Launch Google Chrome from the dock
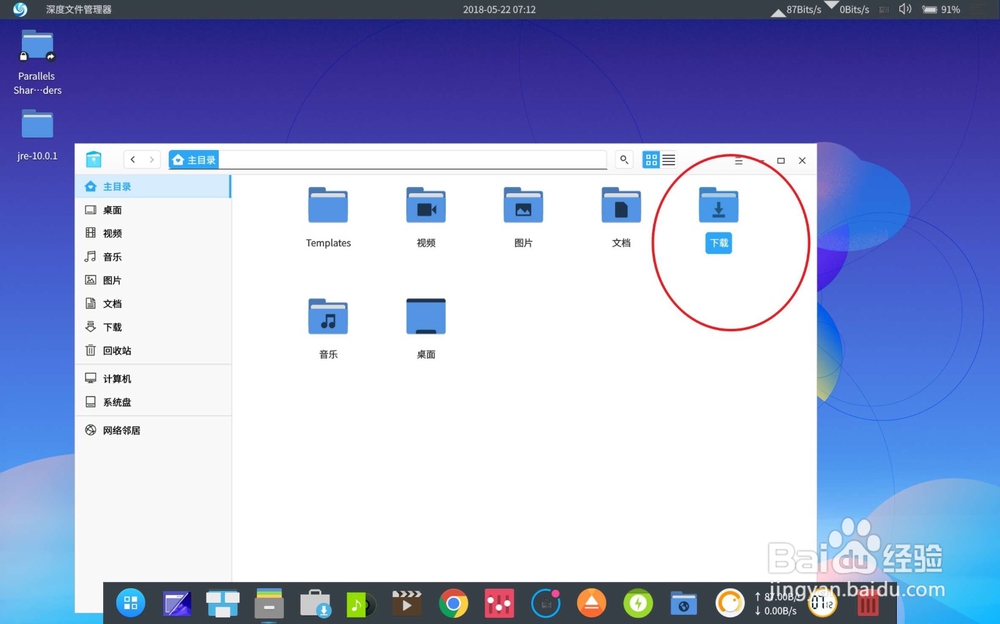The image size is (1000, 624). click(453, 603)
